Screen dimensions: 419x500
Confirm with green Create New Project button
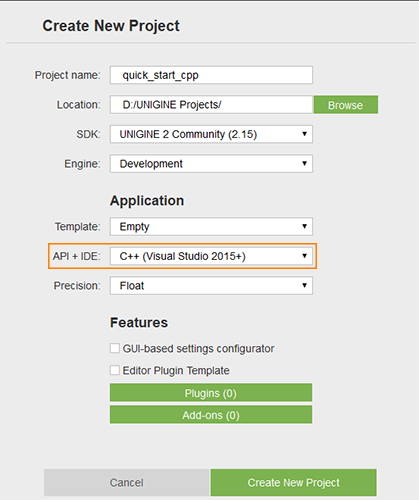(294, 482)
